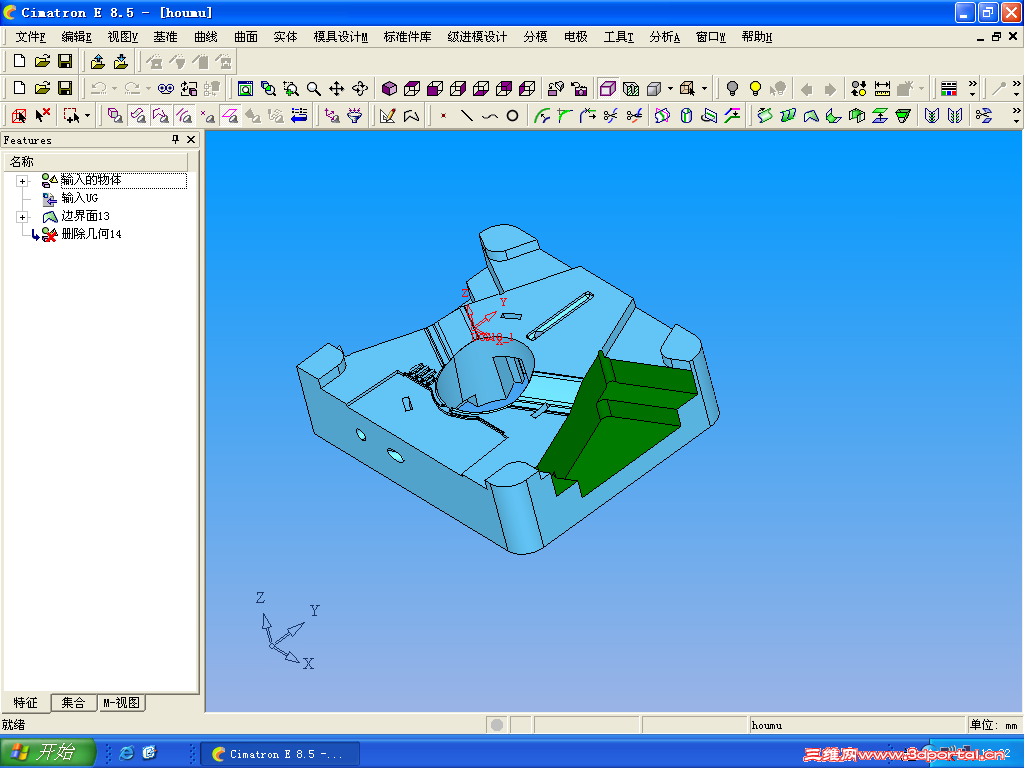Screen dimensions: 1024x768
Task: Select the magnifier Zoom tool
Action: (x=313, y=88)
